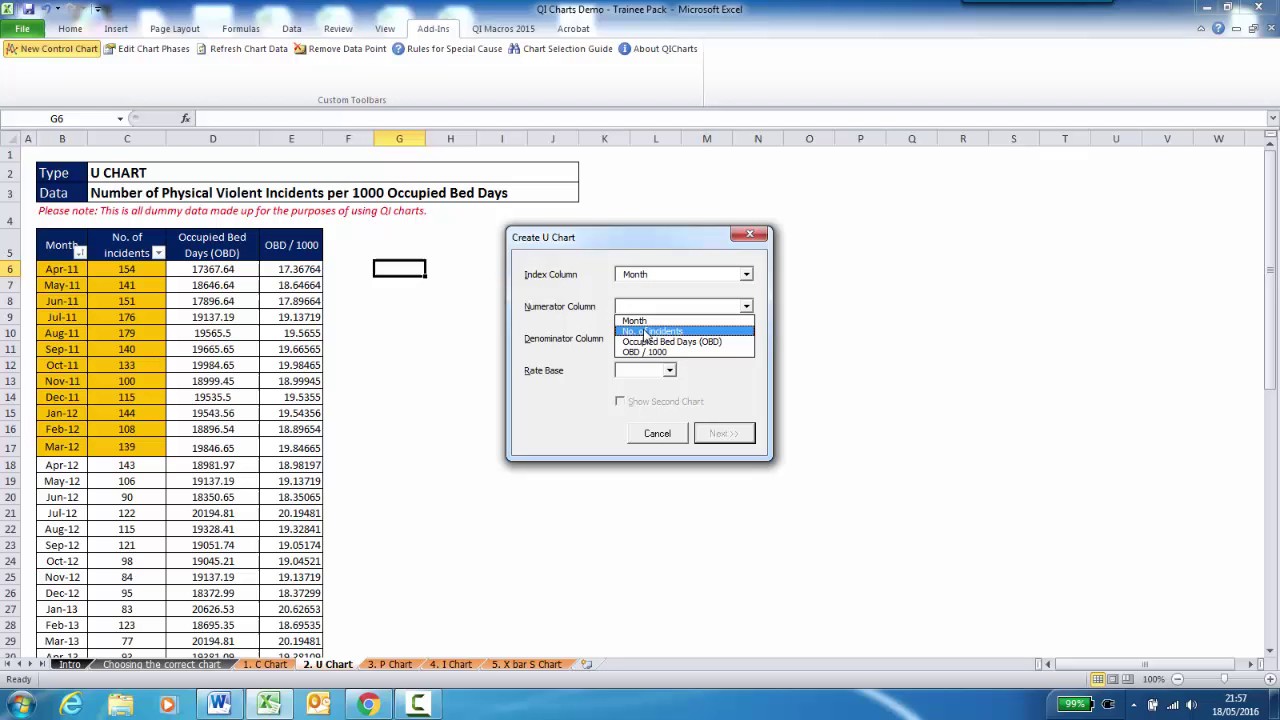
Task: Select No. of incidents in dropdown list
Action: tap(684, 331)
